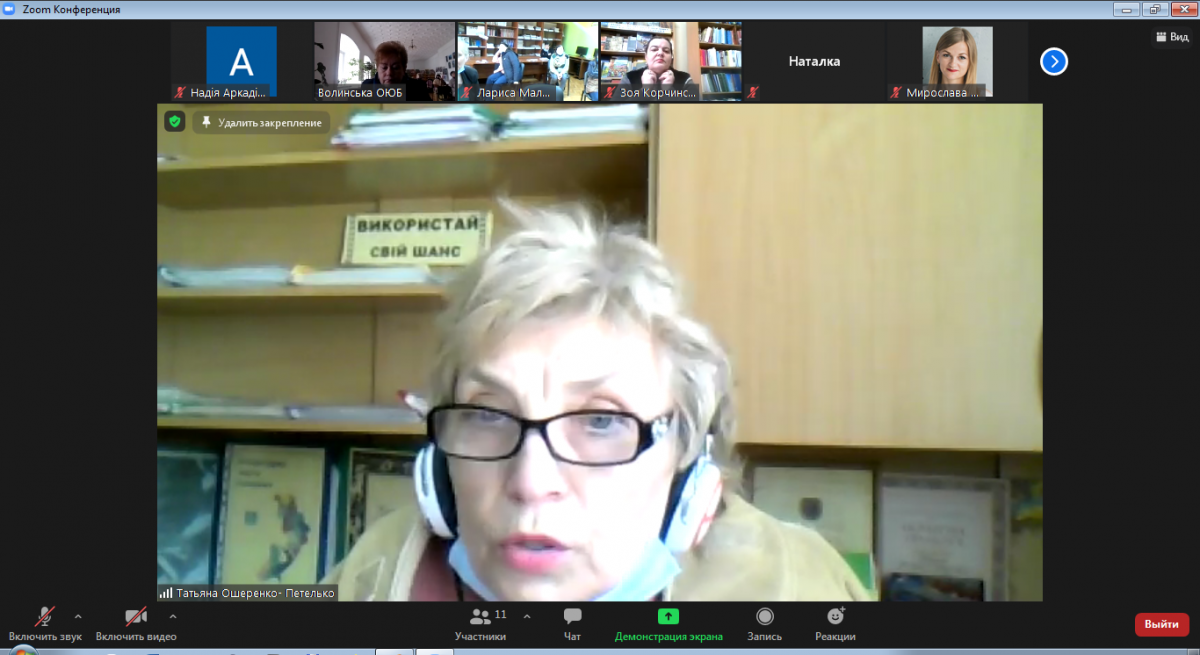Click the Мирослава participant thumbnail
This screenshot has width=1200, height=655.
pos(957,62)
